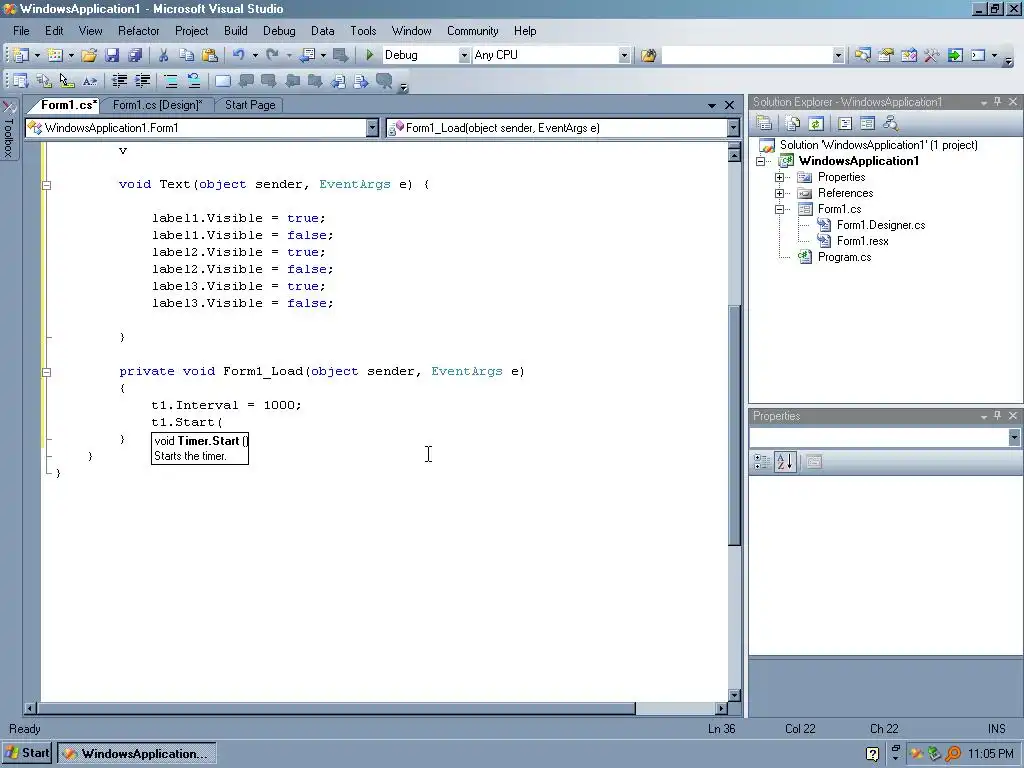This screenshot has height=768, width=1024.
Task: Toggle a bookmark on the current line
Action: point(223,81)
